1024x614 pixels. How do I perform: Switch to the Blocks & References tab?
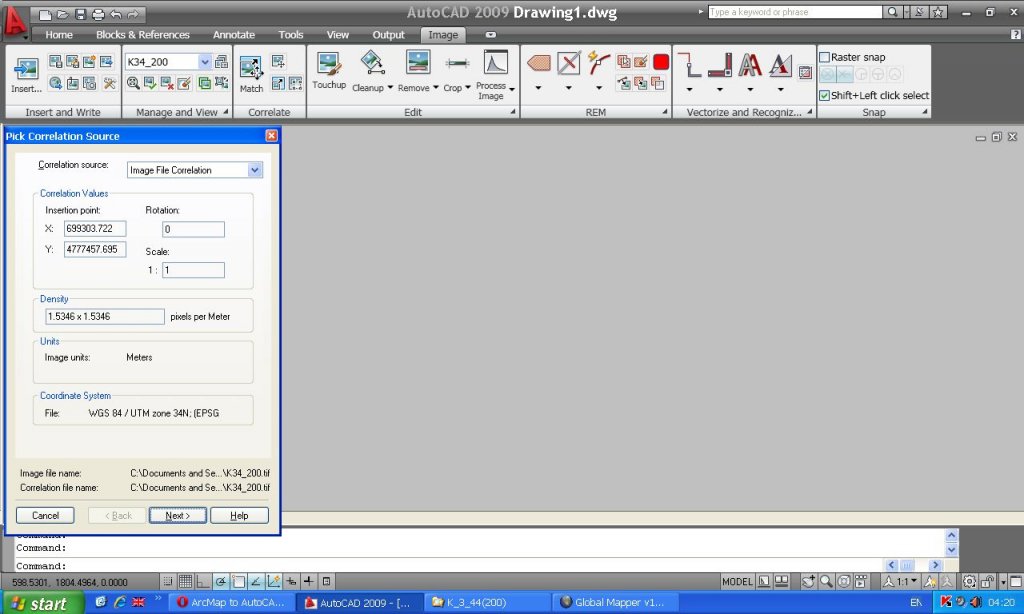pos(142,35)
